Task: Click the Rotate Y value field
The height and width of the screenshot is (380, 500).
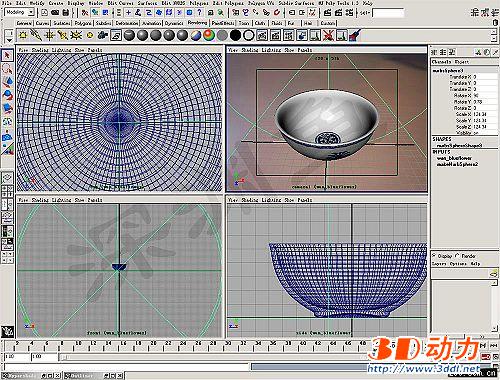Action: [x=485, y=102]
